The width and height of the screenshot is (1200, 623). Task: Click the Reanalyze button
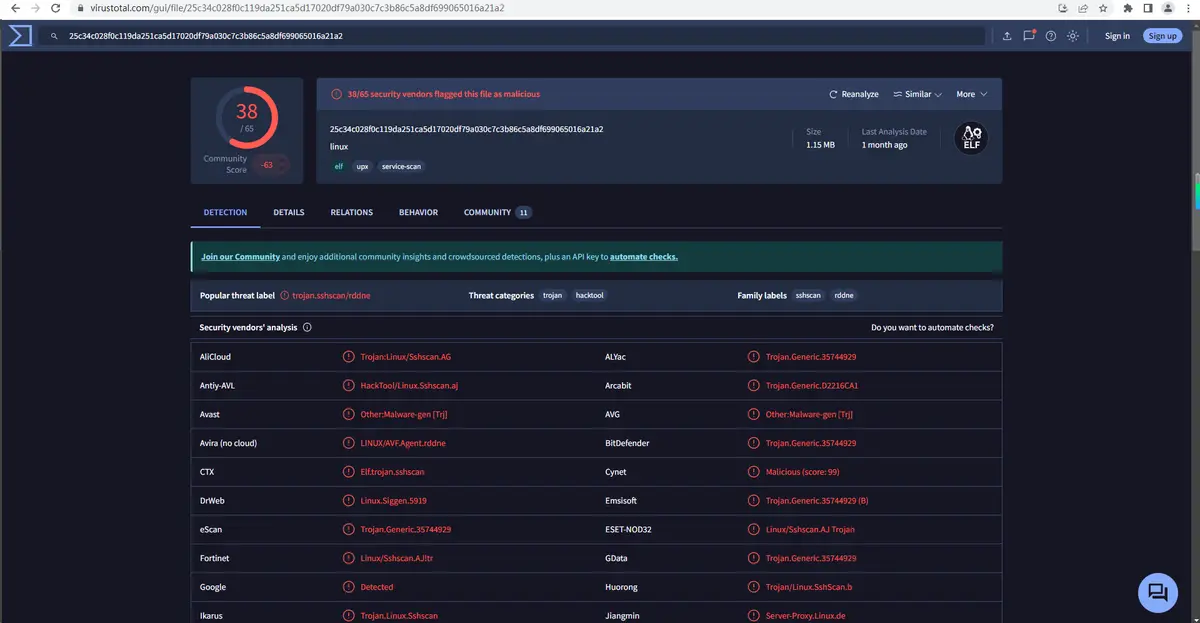[854, 94]
